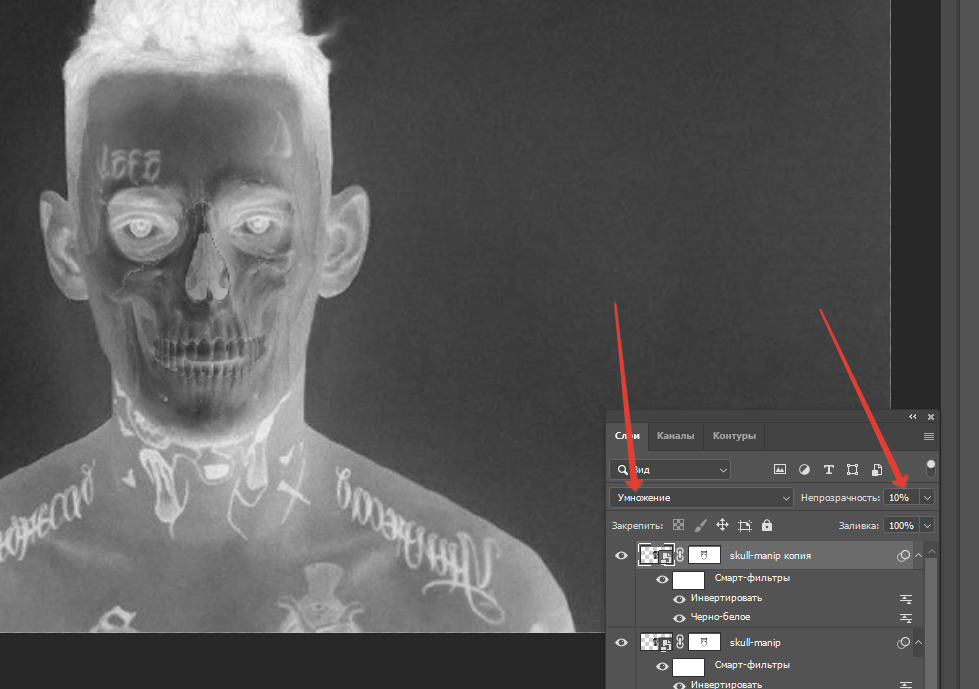Click link icon of skull-manip копия mask
The image size is (979, 689).
click(x=680, y=555)
